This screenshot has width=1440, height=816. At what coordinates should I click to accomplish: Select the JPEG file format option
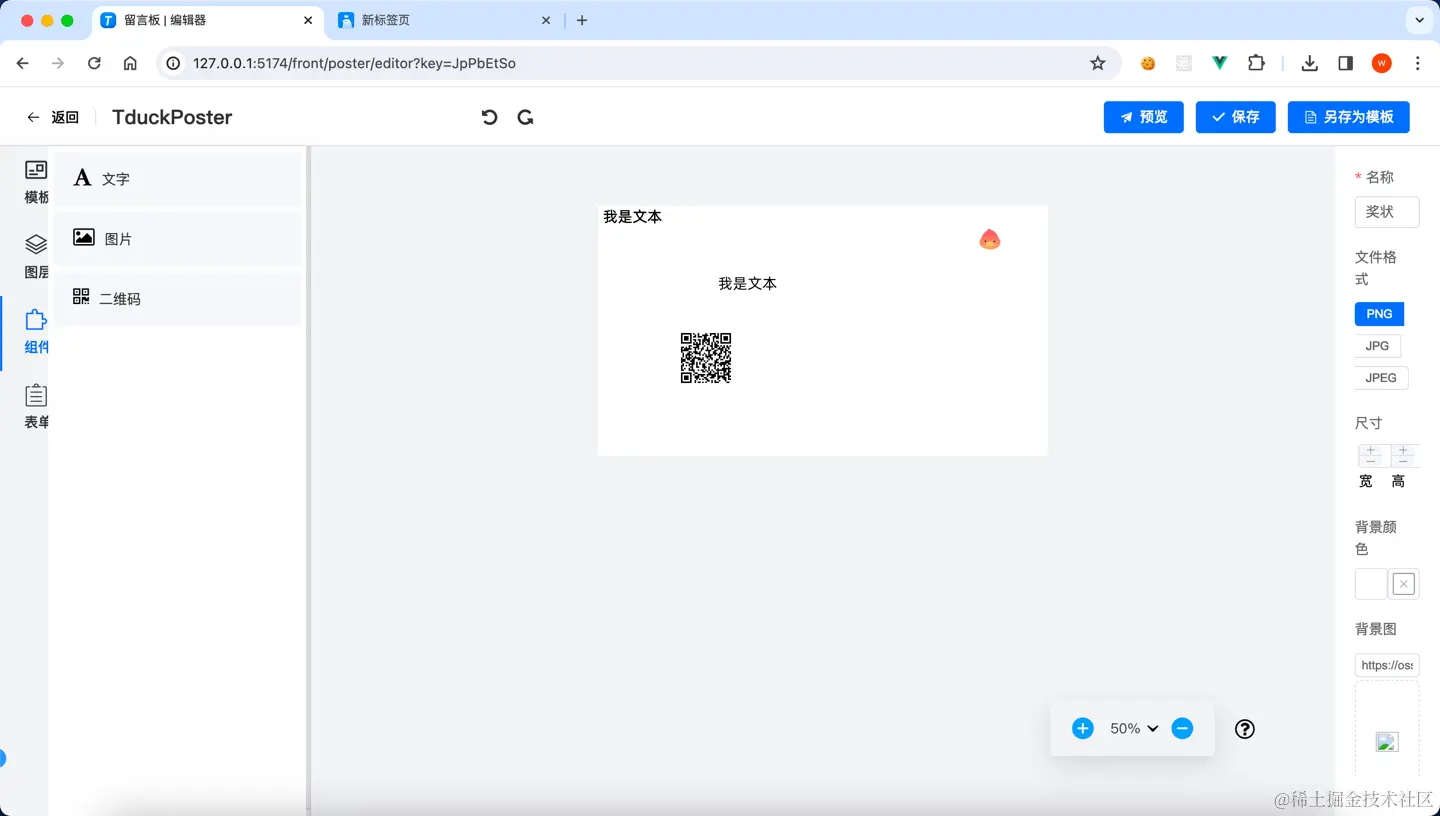coord(1380,377)
